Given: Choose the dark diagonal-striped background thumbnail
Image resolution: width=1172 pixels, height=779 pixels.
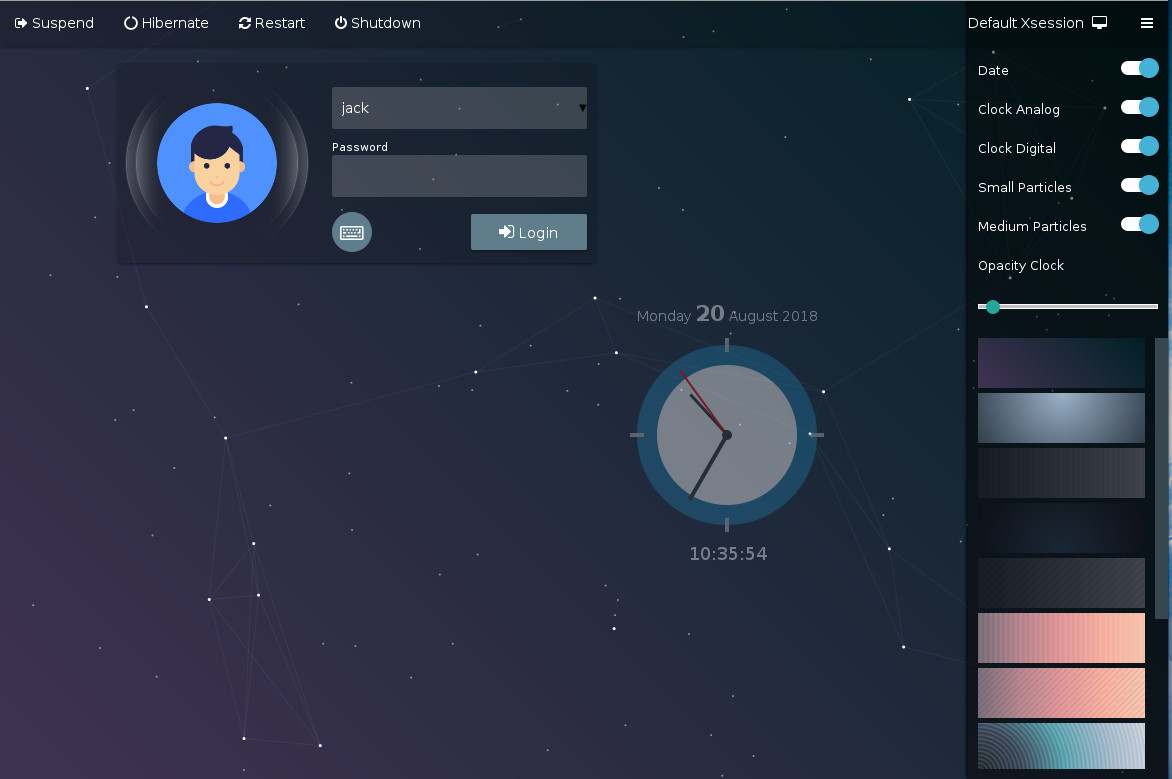Looking at the screenshot, I should [1061, 582].
